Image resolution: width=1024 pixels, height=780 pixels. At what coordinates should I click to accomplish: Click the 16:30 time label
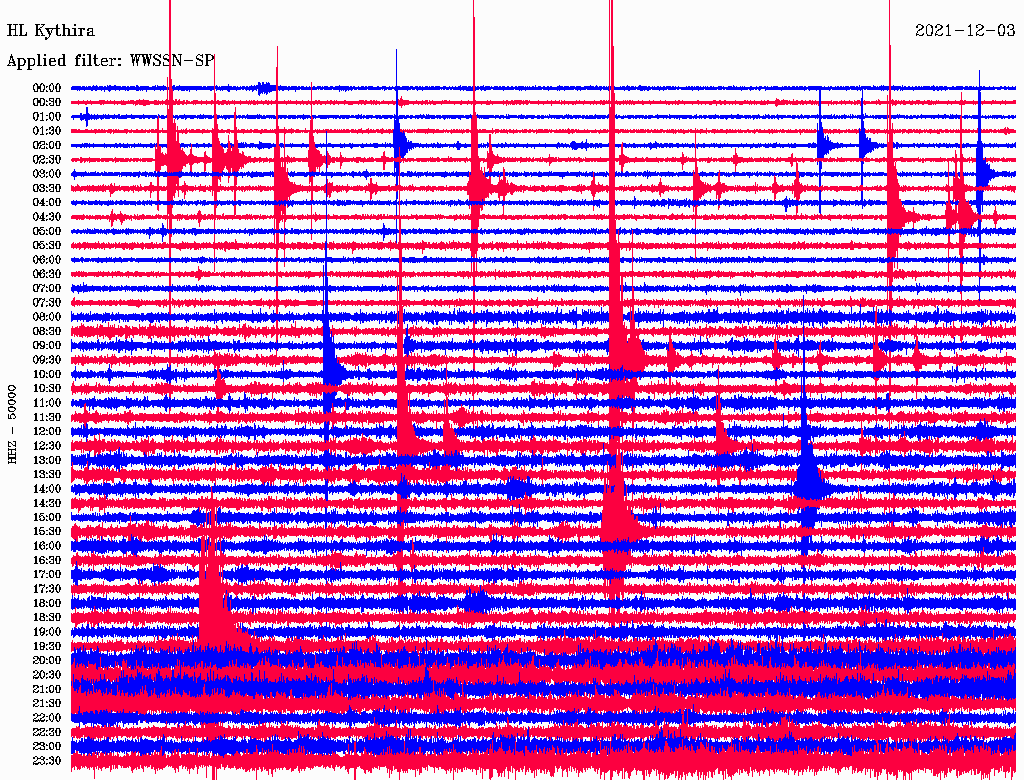(47, 560)
